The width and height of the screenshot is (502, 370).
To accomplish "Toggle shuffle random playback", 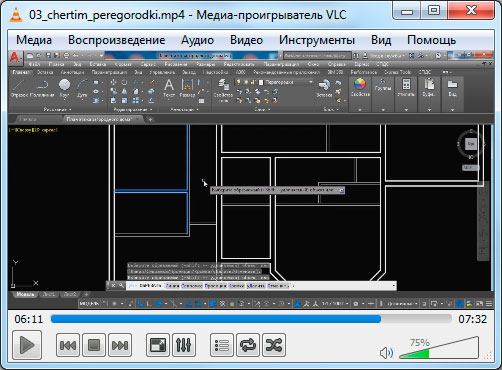I will coord(274,345).
